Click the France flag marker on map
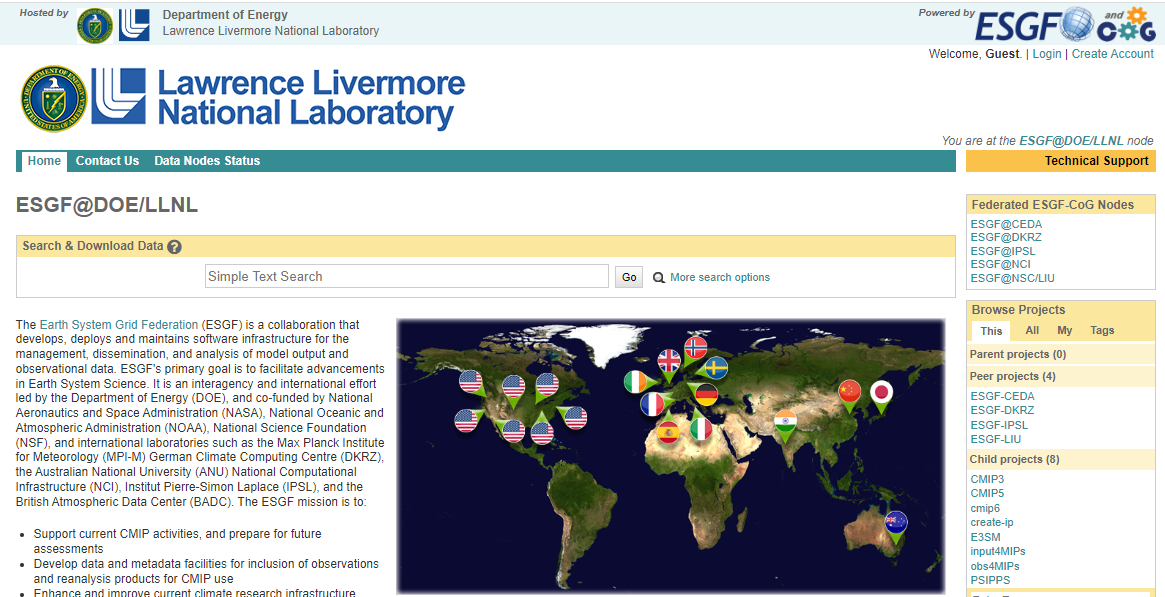The image size is (1165, 597). [652, 405]
